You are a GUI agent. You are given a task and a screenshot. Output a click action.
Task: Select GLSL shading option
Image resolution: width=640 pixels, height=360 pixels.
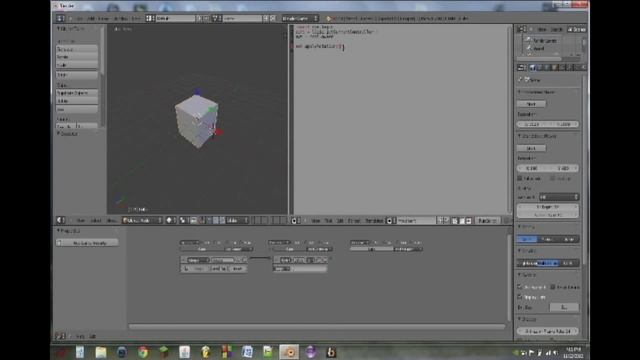click(569, 263)
